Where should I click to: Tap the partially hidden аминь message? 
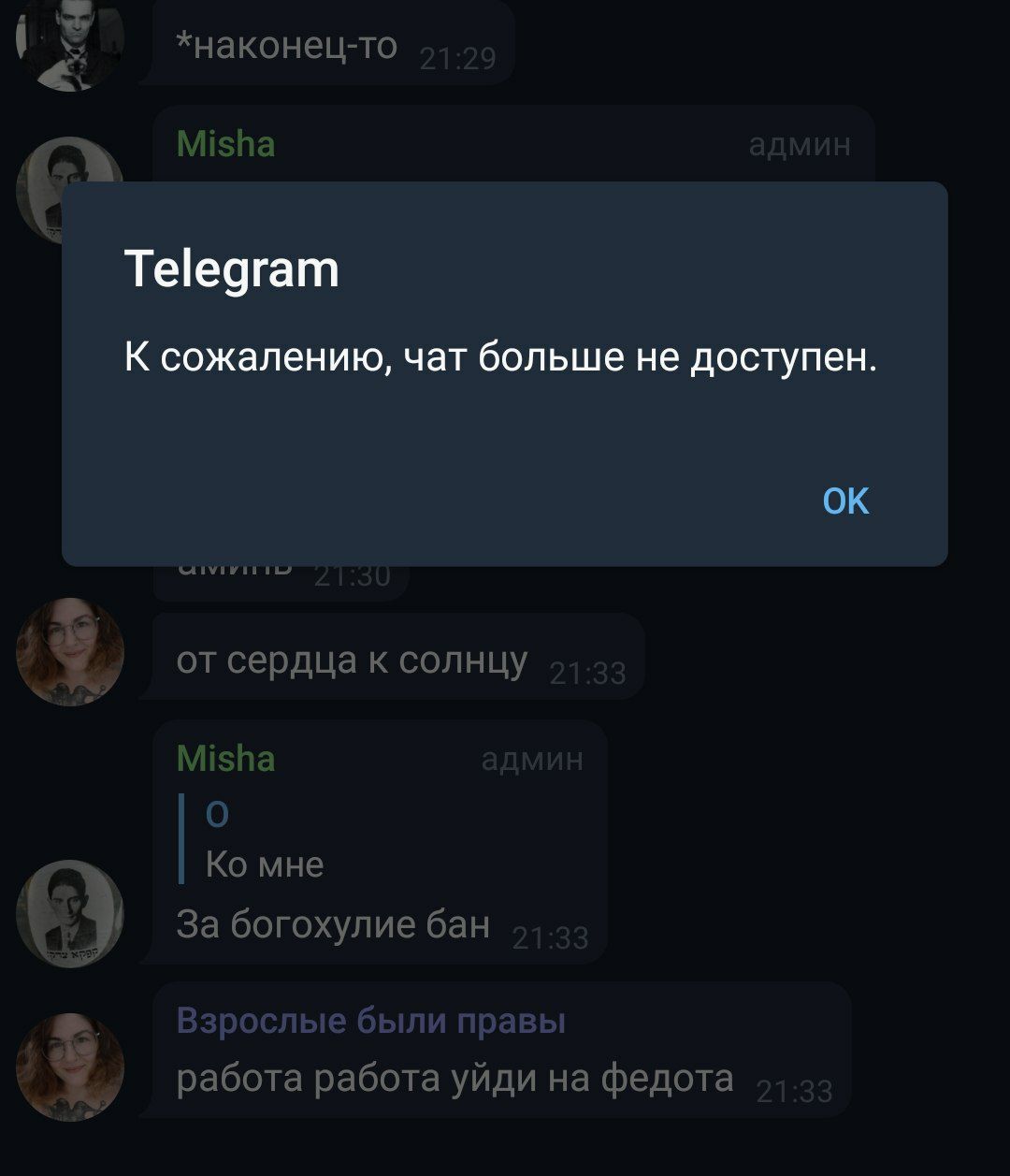(x=281, y=580)
